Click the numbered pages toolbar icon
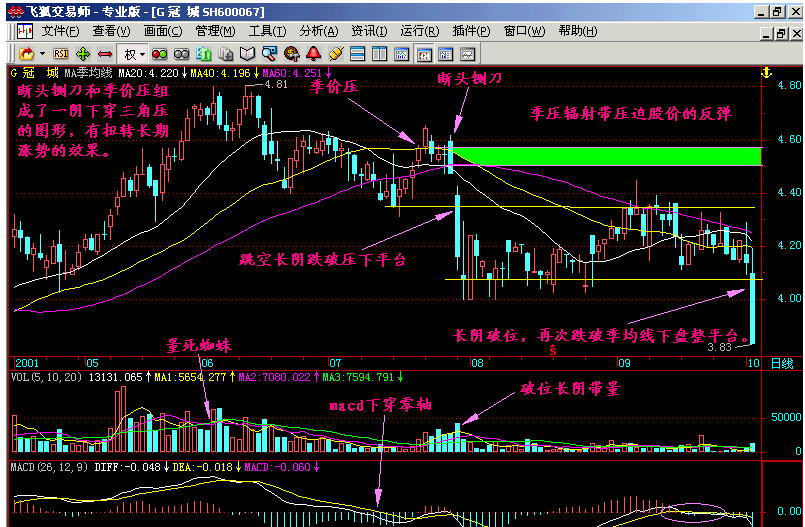 coord(204,54)
